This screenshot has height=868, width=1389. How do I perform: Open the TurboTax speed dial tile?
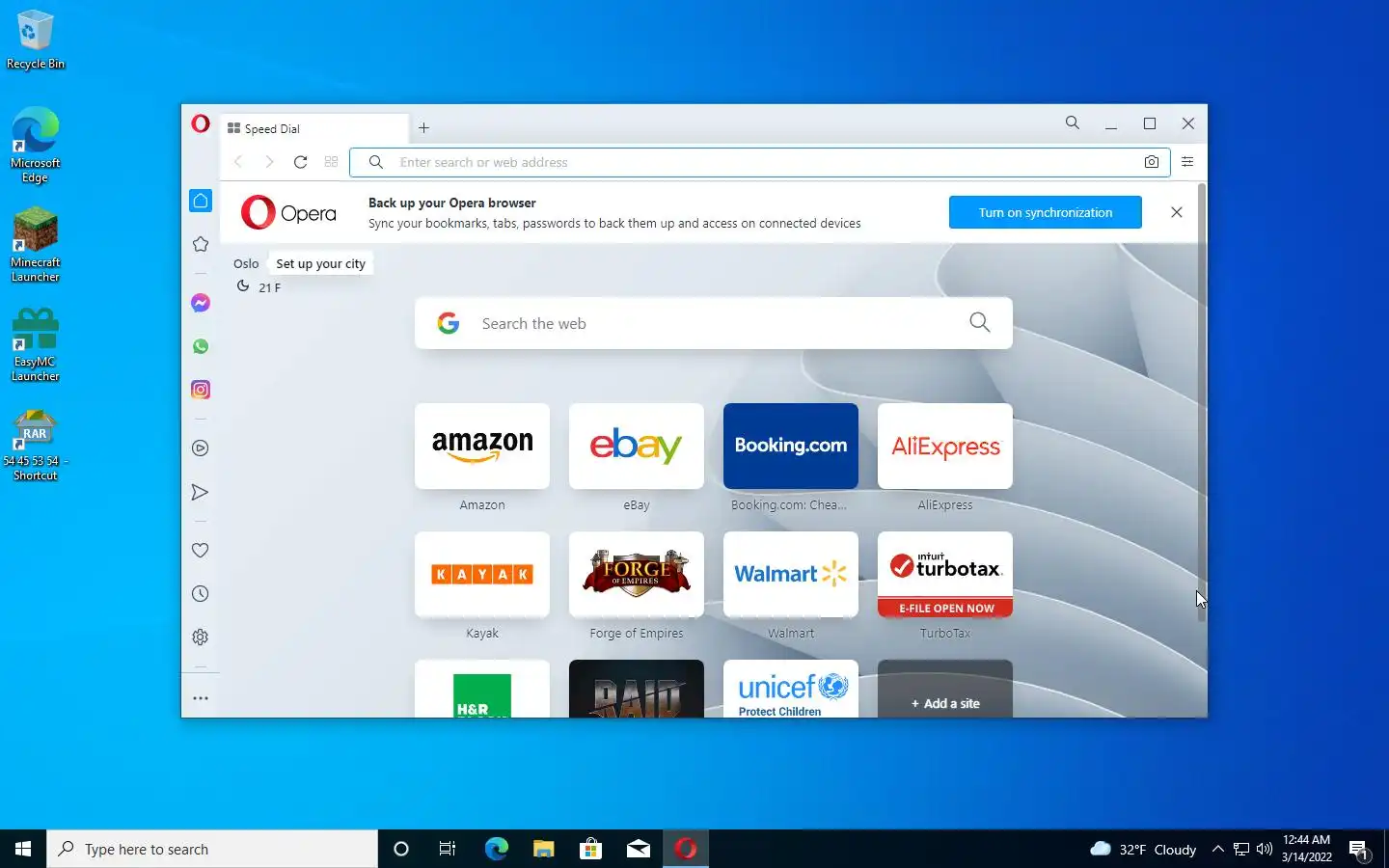pyautogui.click(x=945, y=574)
